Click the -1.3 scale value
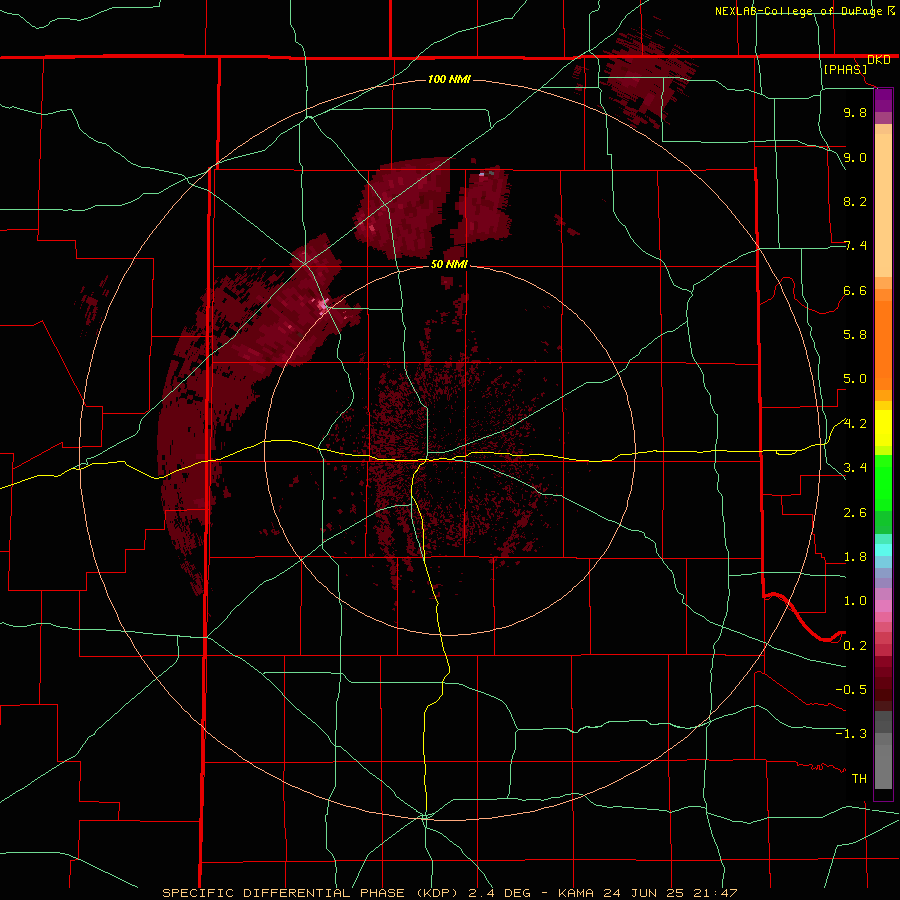Screen dimensions: 900x900 click(x=851, y=734)
